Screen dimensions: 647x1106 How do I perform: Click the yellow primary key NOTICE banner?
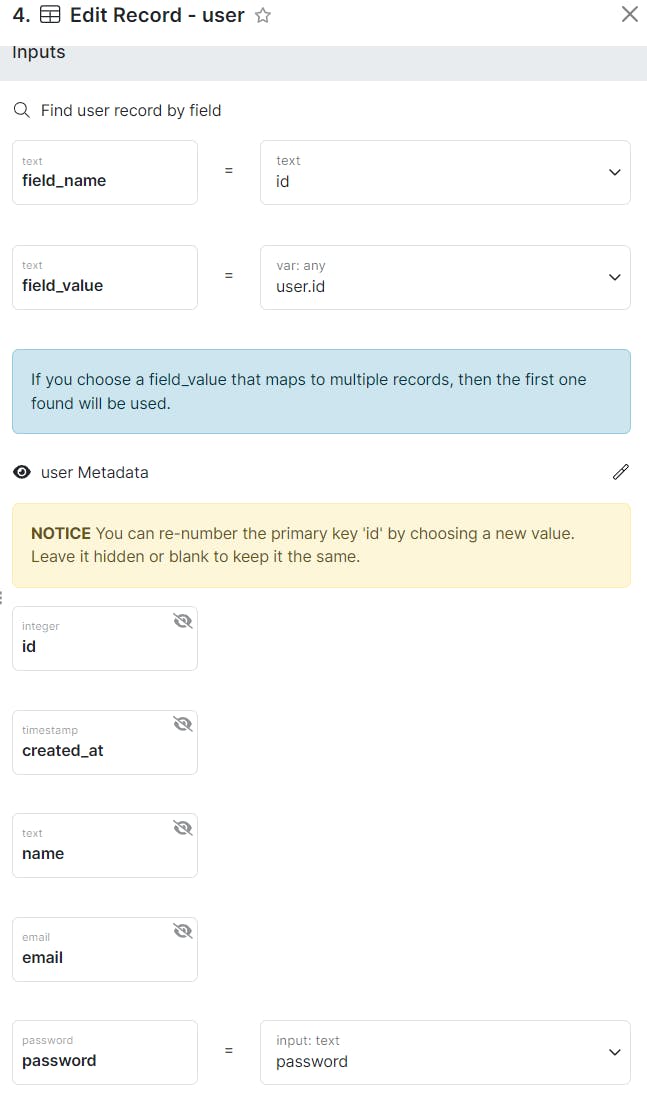point(321,545)
